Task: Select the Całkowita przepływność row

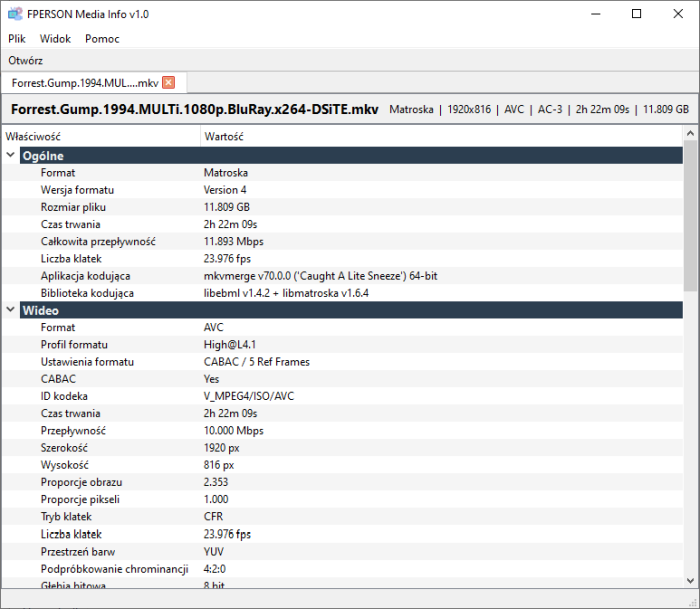Action: coord(343,241)
